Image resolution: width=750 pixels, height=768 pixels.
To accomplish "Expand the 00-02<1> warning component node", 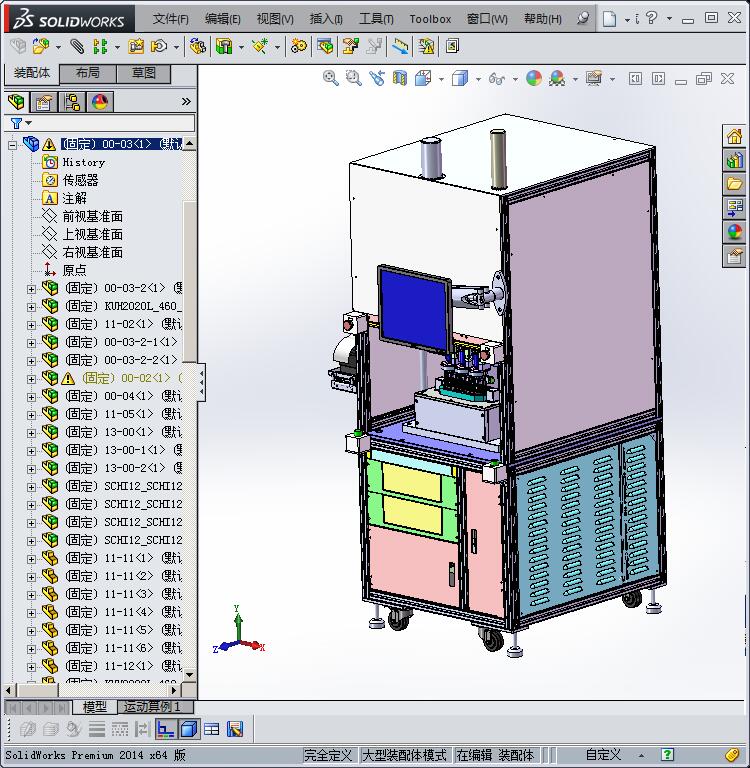I will (31, 379).
